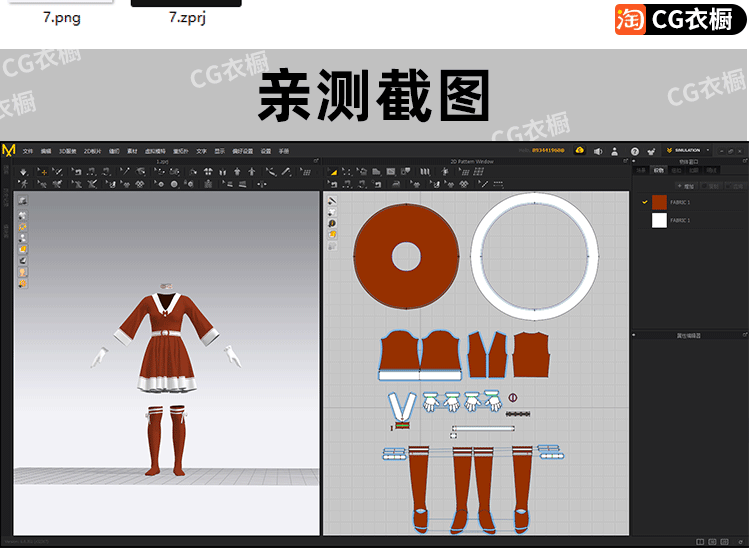Open the 文件 menu
Image resolution: width=750 pixels, height=552 pixels.
(x=28, y=151)
